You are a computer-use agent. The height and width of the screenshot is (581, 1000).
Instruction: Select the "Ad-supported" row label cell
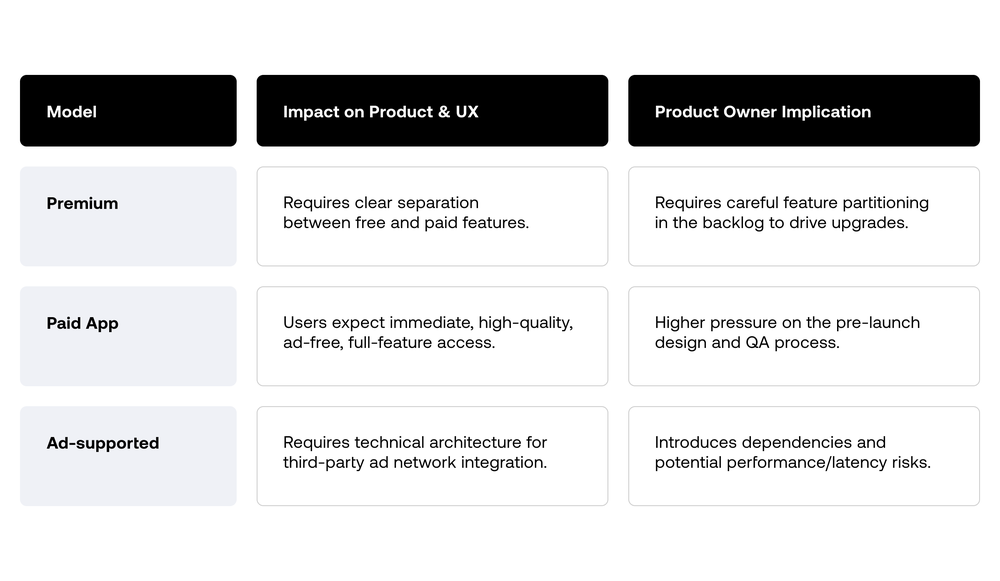[128, 456]
